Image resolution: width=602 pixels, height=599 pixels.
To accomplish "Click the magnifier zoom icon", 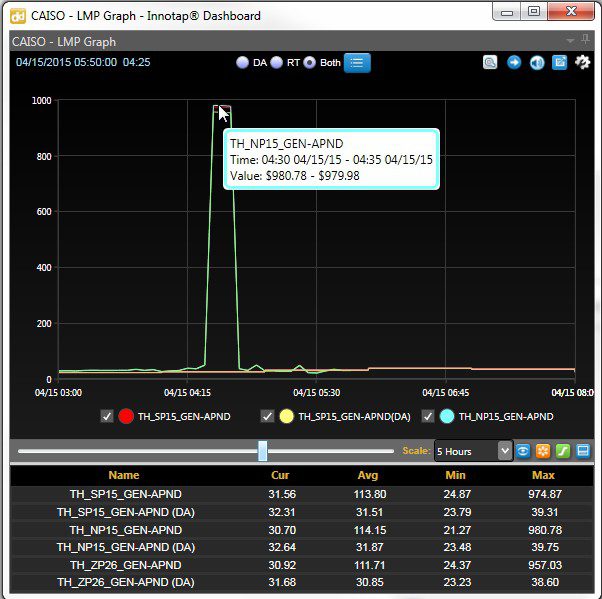I will (490, 62).
